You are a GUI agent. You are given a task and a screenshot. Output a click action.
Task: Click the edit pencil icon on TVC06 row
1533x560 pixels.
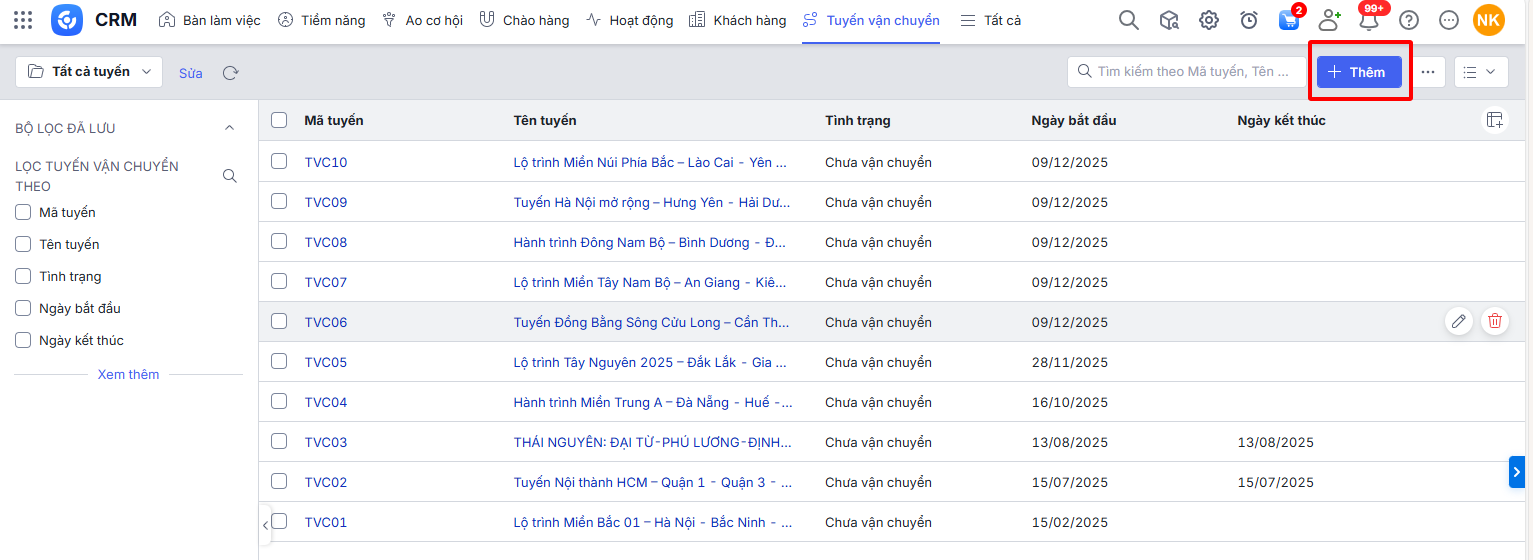tap(1459, 321)
